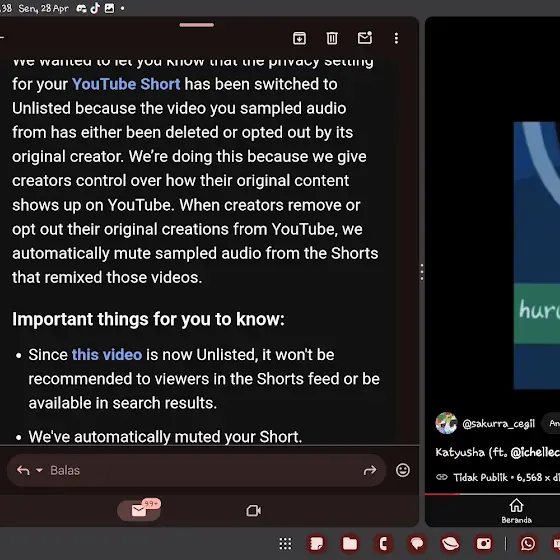Open TikTok notification in status bar

(95, 8)
